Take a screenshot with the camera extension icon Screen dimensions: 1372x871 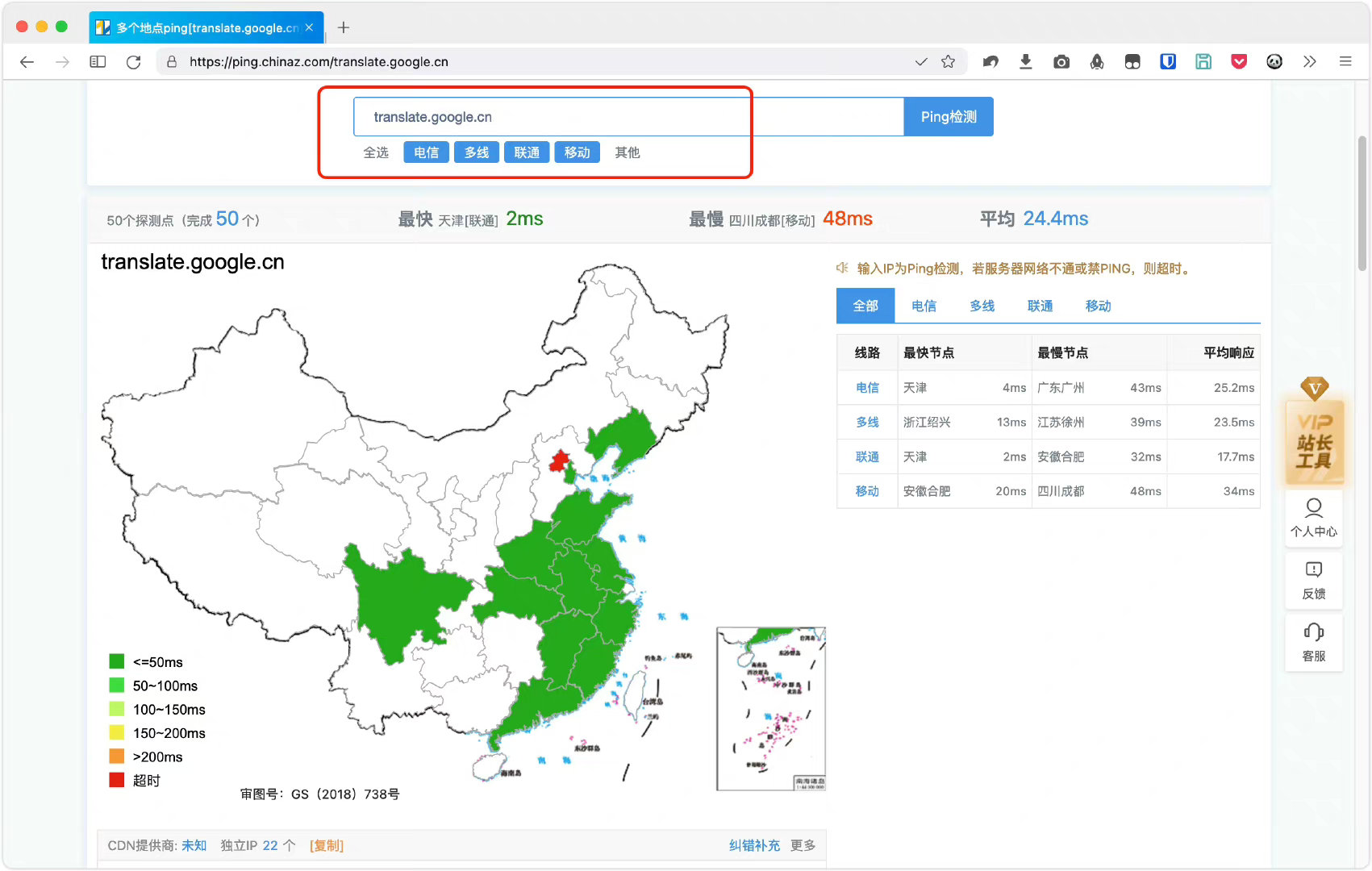point(1061,61)
